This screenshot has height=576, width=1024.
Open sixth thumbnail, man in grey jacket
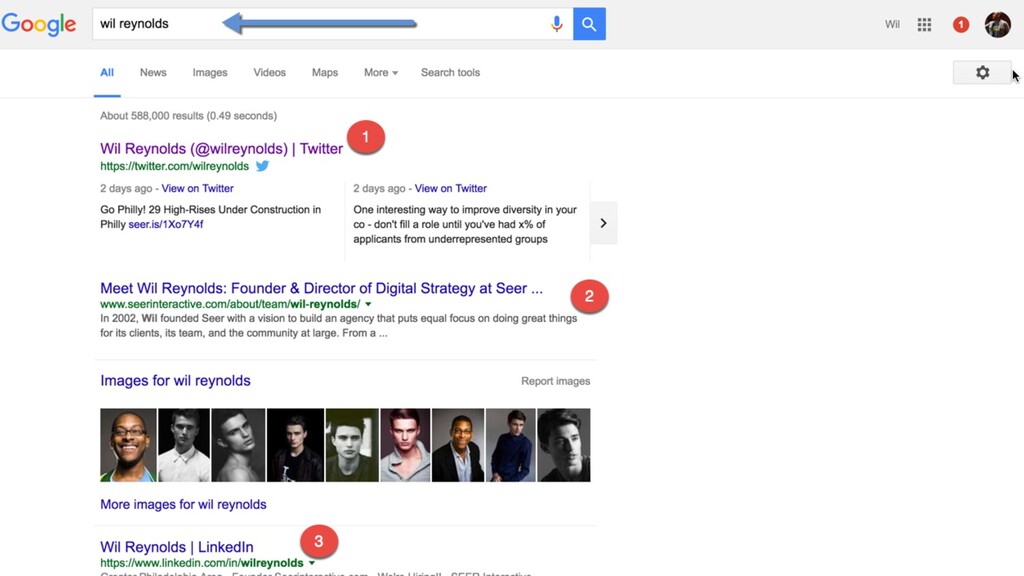pos(405,445)
